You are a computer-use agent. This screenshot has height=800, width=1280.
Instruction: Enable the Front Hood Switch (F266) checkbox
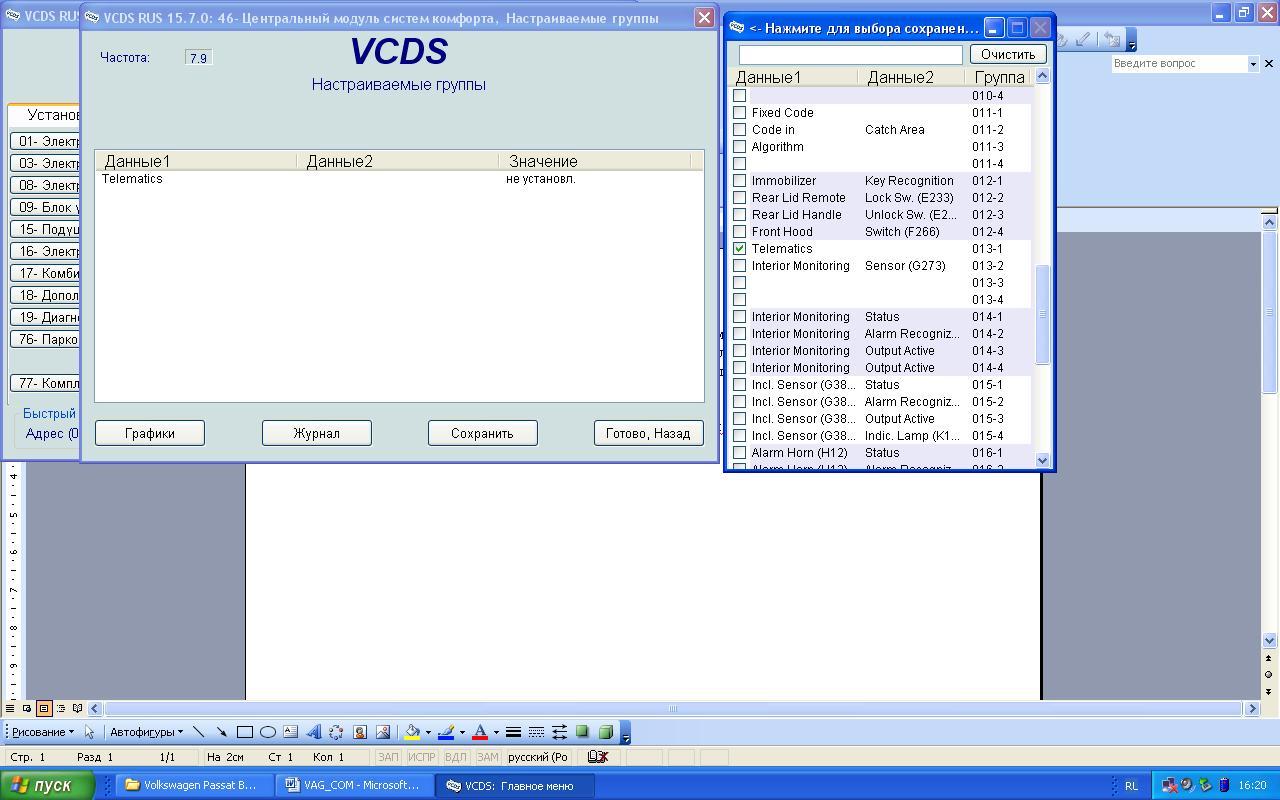(740, 231)
